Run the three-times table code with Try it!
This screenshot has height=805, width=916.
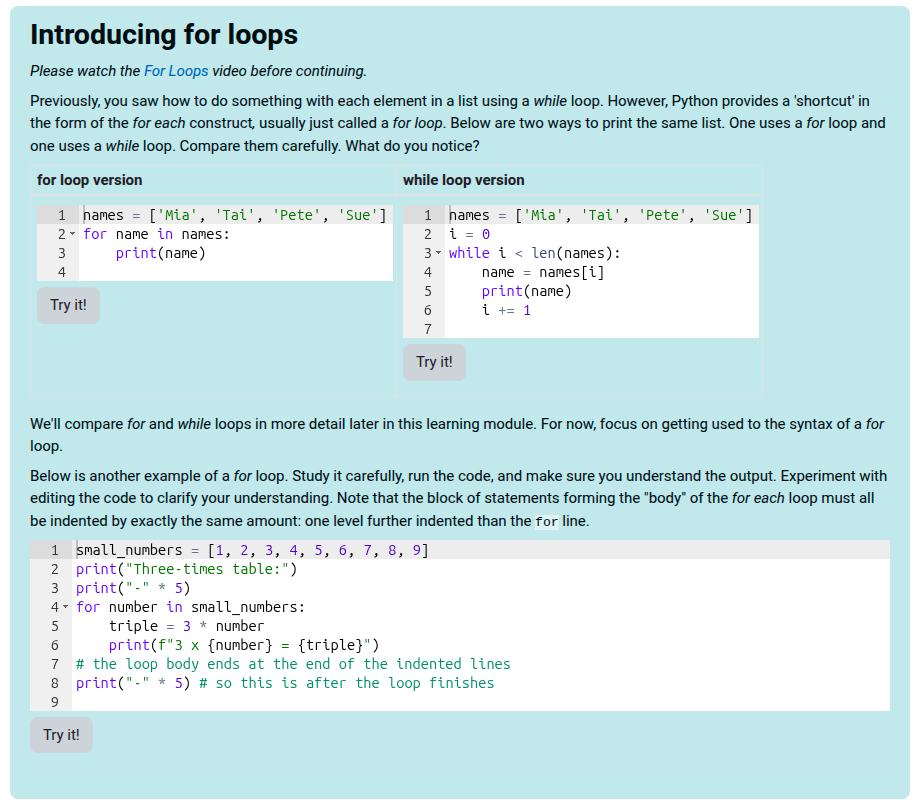[61, 735]
